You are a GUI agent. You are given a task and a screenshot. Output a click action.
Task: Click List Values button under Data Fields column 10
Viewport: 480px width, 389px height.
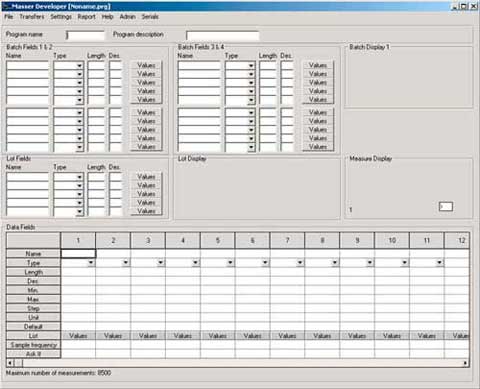[392, 336]
